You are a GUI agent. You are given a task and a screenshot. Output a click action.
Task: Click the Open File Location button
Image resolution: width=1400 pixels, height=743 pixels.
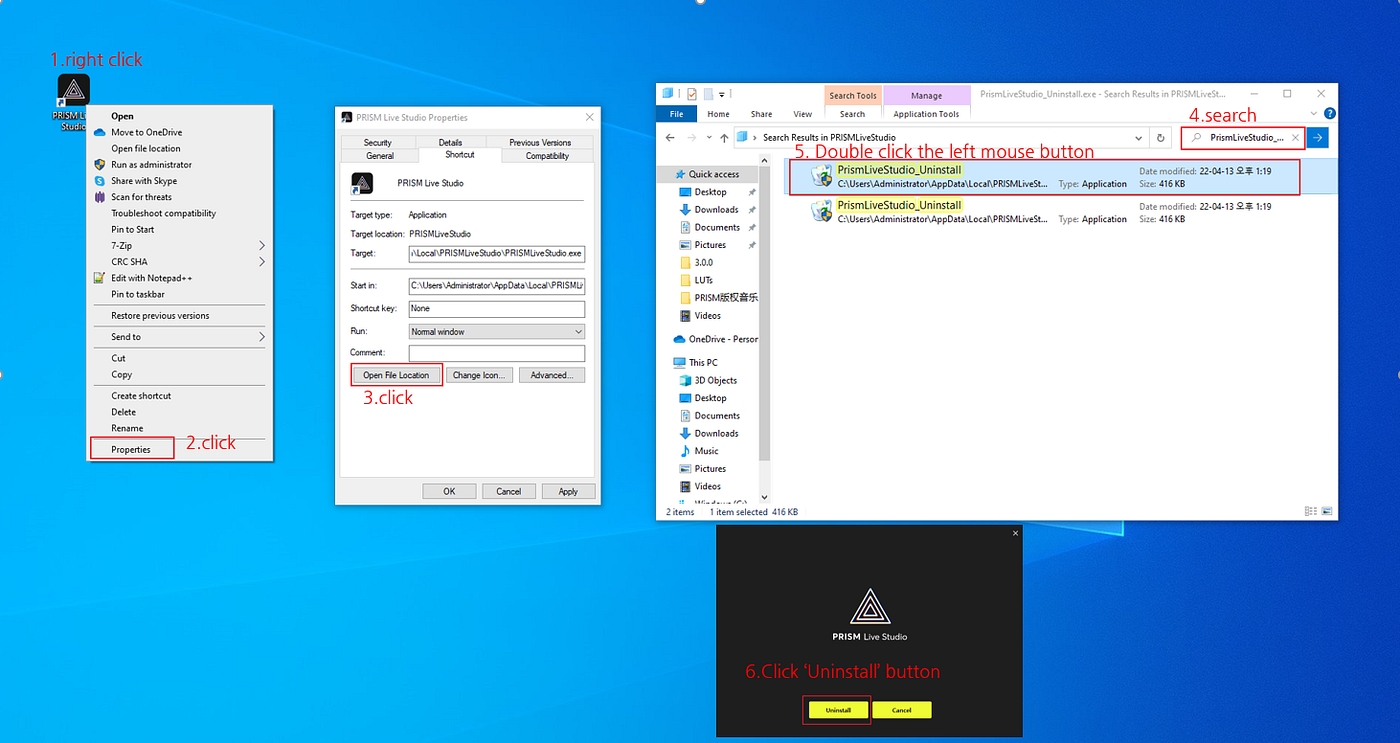(396, 375)
